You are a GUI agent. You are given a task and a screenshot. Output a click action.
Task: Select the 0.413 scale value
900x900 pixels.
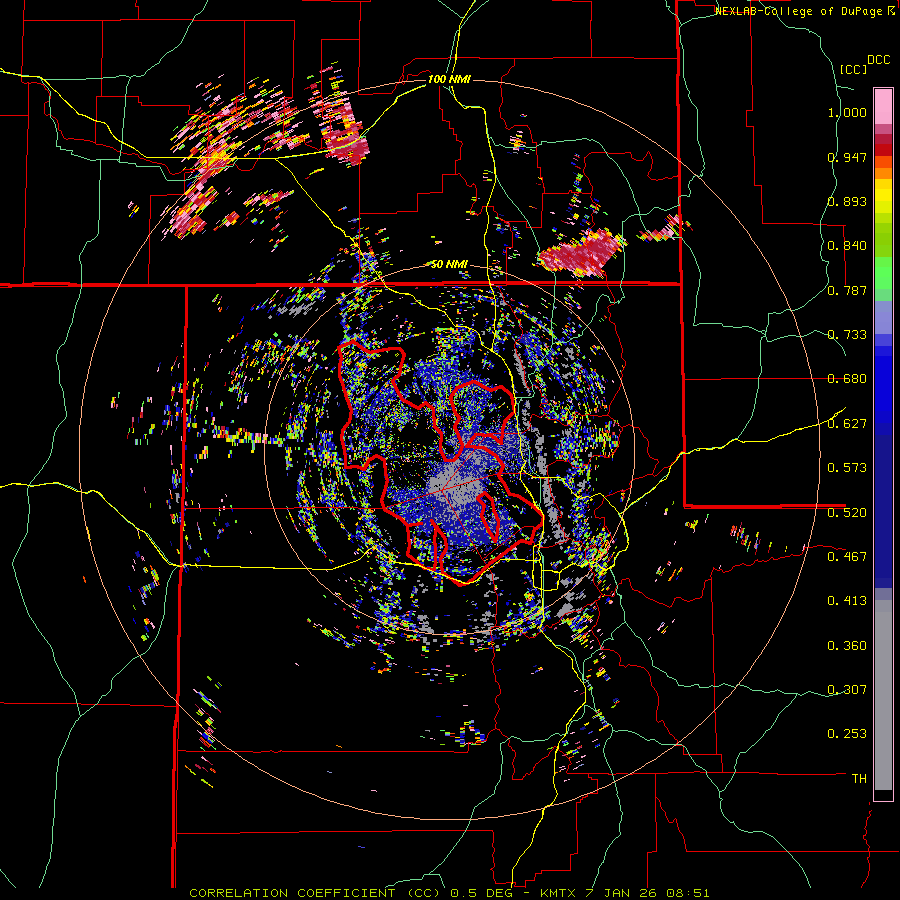847,601
